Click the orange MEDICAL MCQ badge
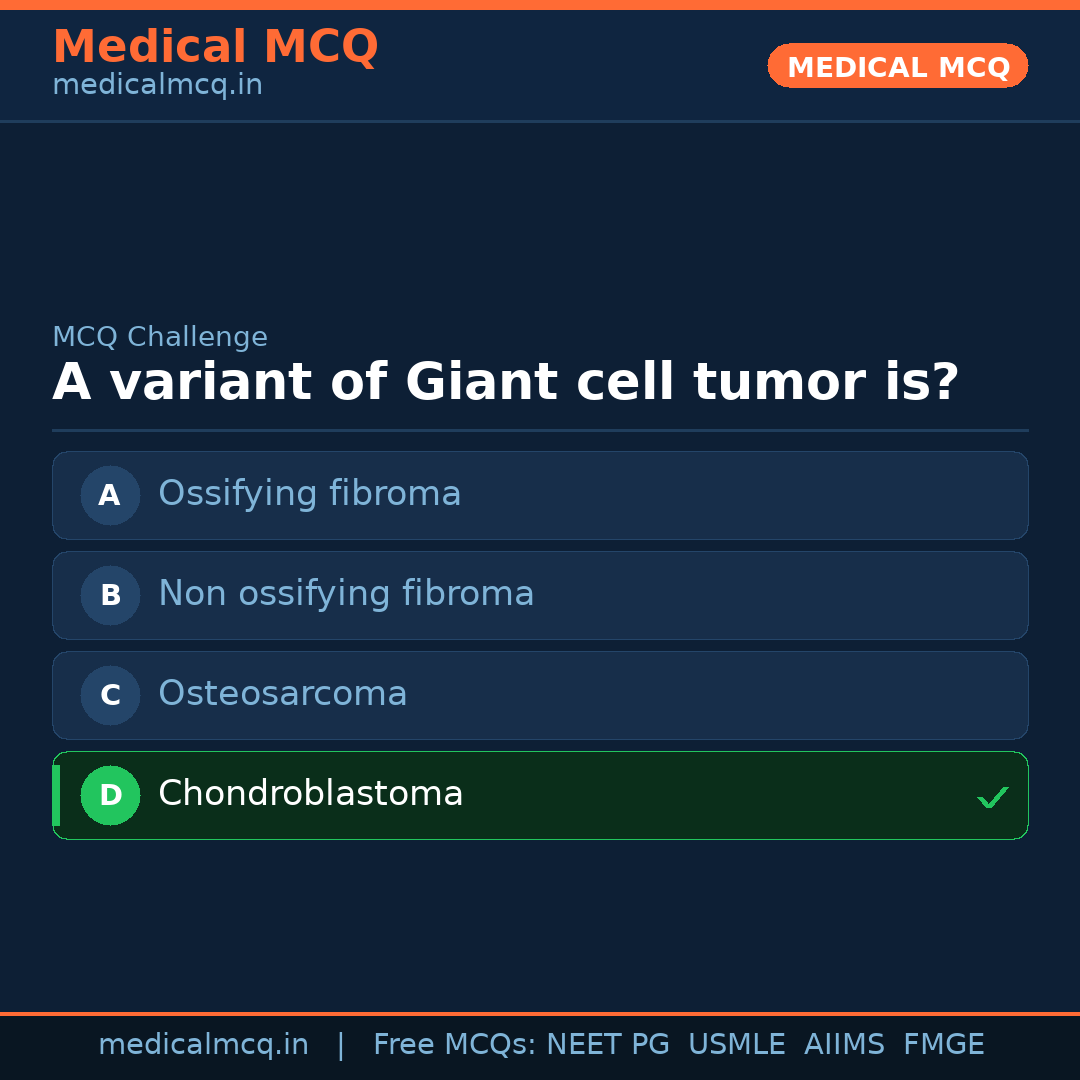This screenshot has height=1080, width=1080. [897, 67]
